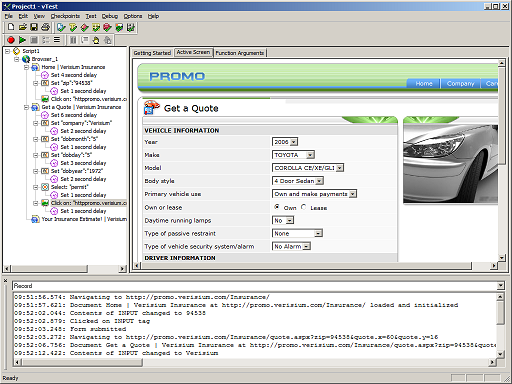
Task: Click the grayed checklist toolbar icon
Action: pyautogui.click(x=46, y=40)
